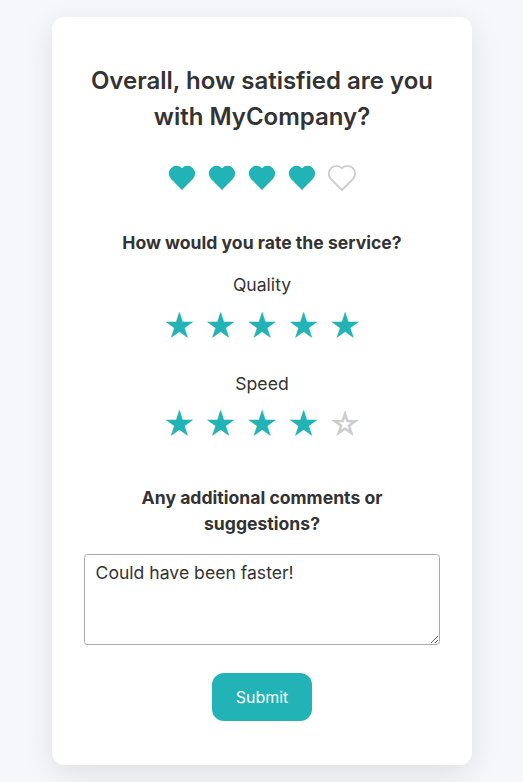This screenshot has height=782, width=523.
Task: Click the second satisfaction heart
Action: (222, 178)
